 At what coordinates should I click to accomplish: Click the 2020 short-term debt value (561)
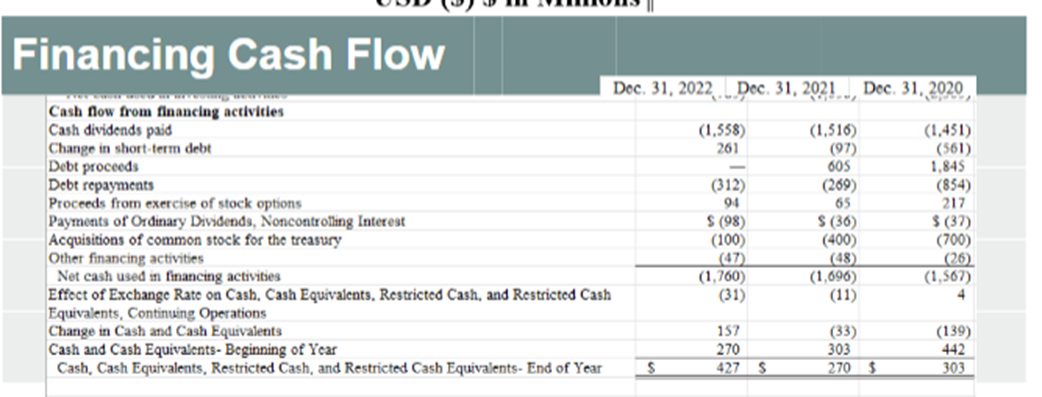954,148
